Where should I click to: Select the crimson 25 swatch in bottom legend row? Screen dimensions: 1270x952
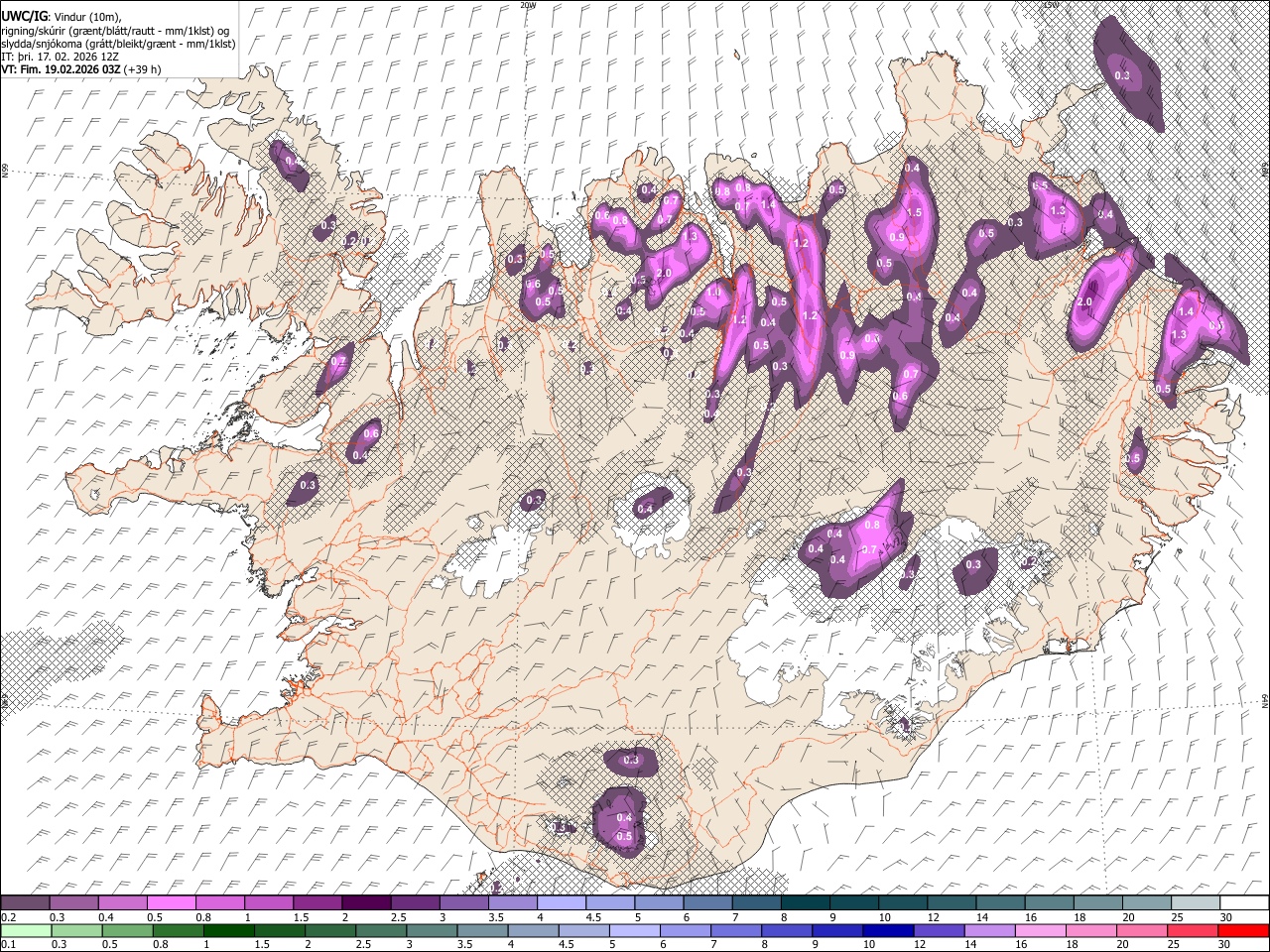[x=1193, y=930]
